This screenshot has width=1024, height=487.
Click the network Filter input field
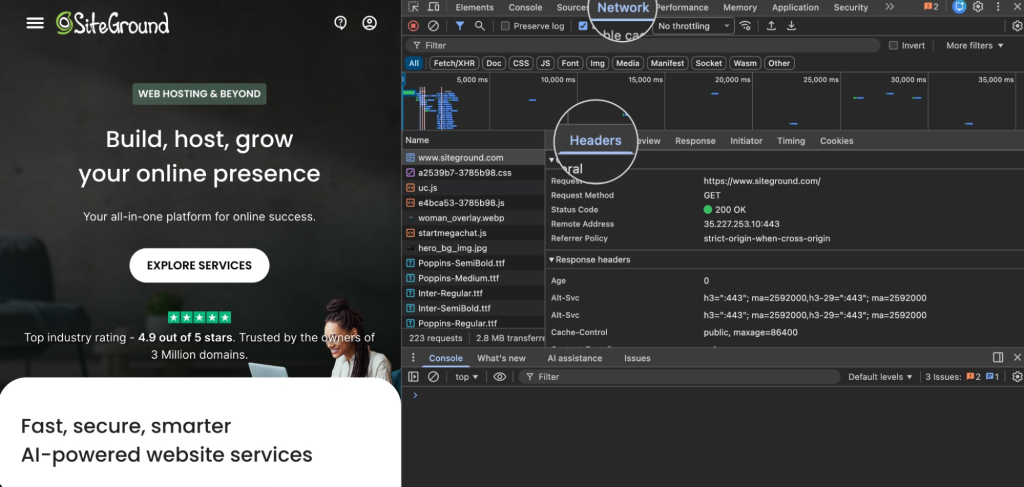(643, 45)
